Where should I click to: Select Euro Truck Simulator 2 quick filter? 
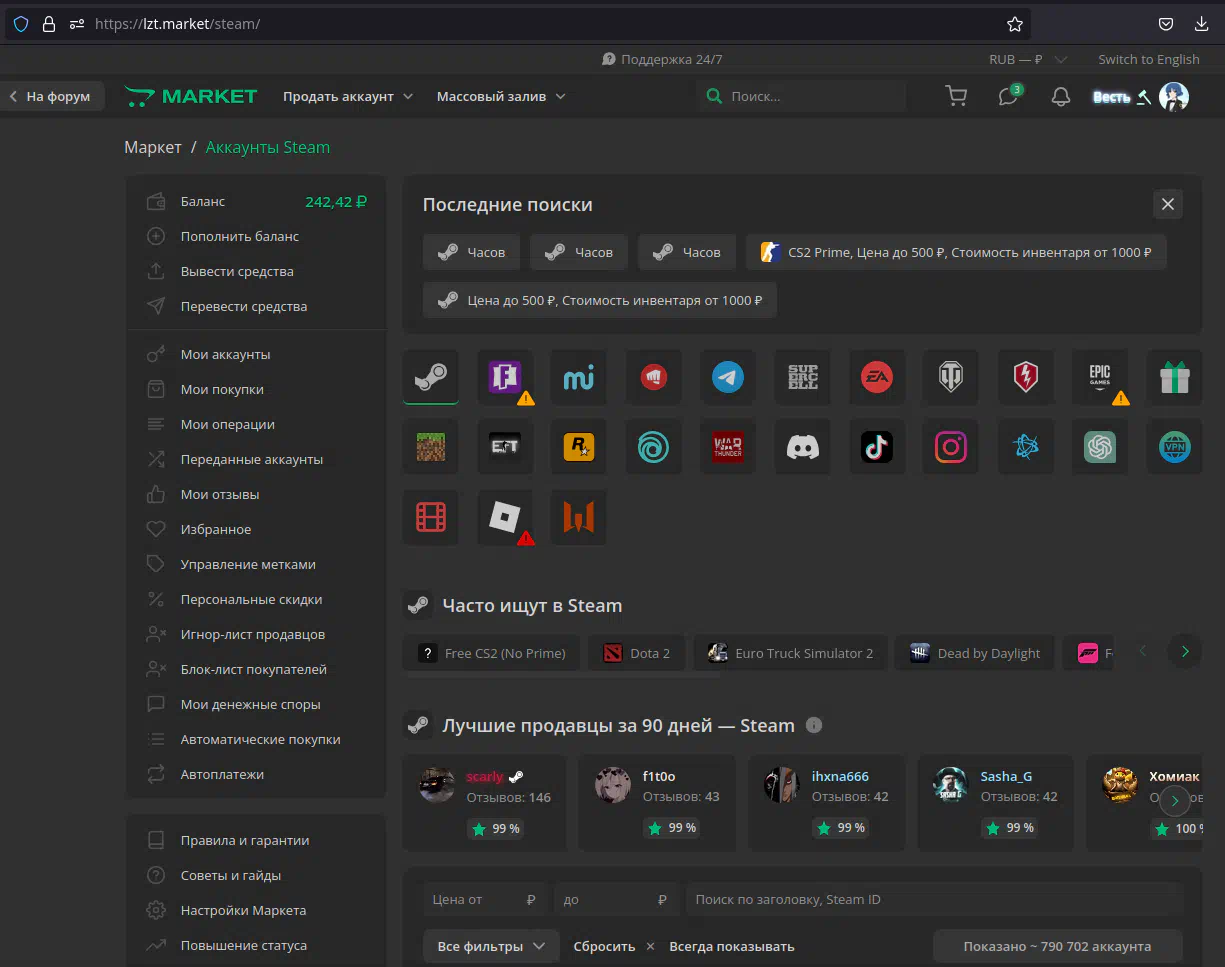(x=790, y=653)
